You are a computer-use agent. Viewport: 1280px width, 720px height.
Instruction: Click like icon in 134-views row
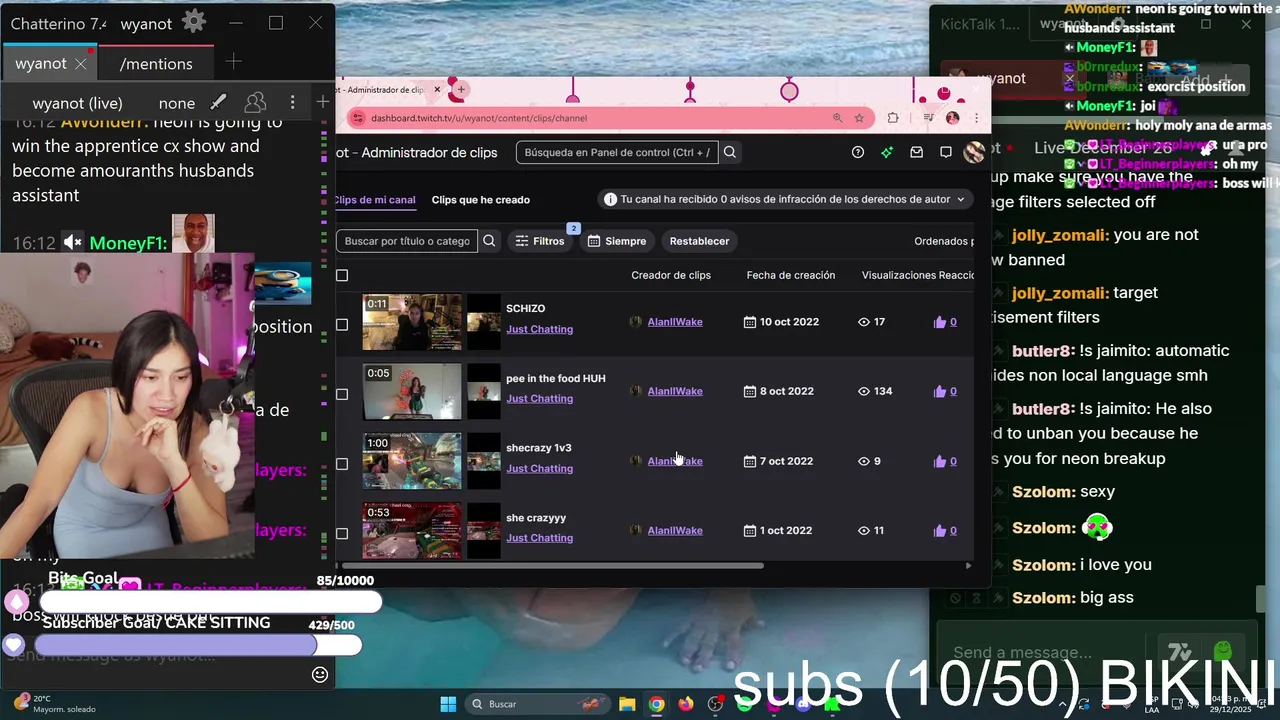(x=940, y=391)
